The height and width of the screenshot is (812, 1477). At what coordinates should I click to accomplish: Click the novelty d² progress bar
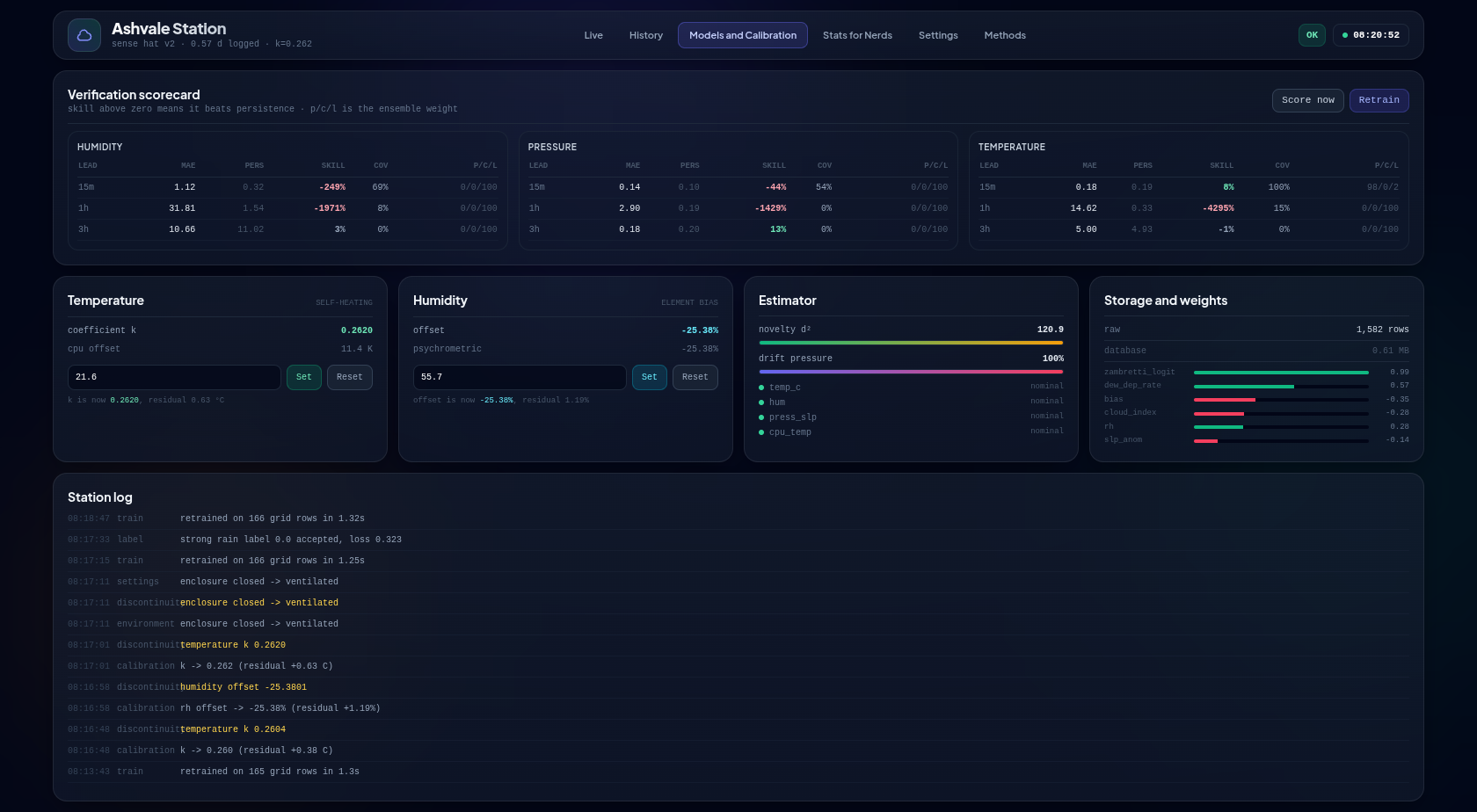point(911,343)
